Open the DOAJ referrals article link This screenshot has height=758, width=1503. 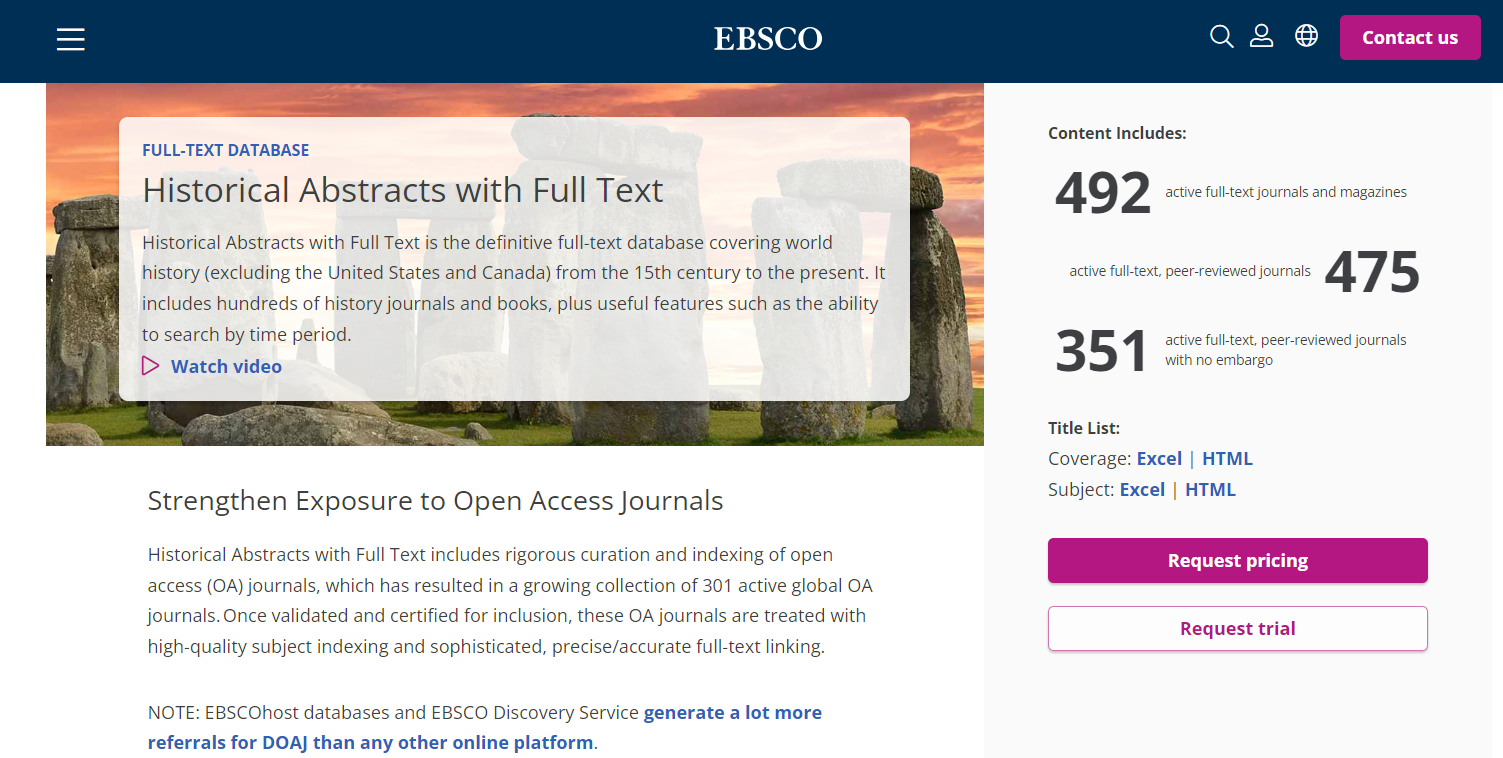pos(732,712)
